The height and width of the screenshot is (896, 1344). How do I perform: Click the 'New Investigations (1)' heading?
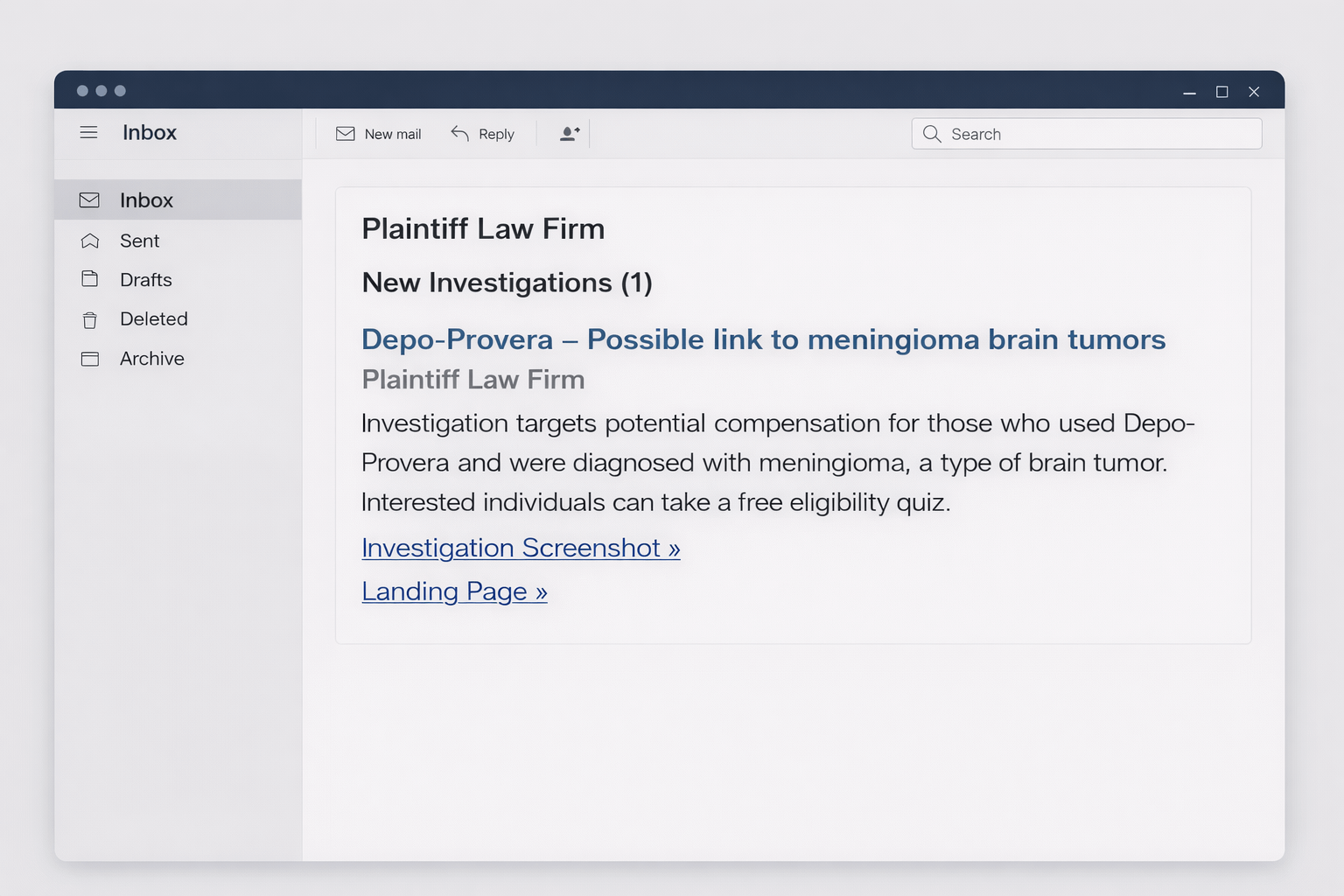pos(507,283)
